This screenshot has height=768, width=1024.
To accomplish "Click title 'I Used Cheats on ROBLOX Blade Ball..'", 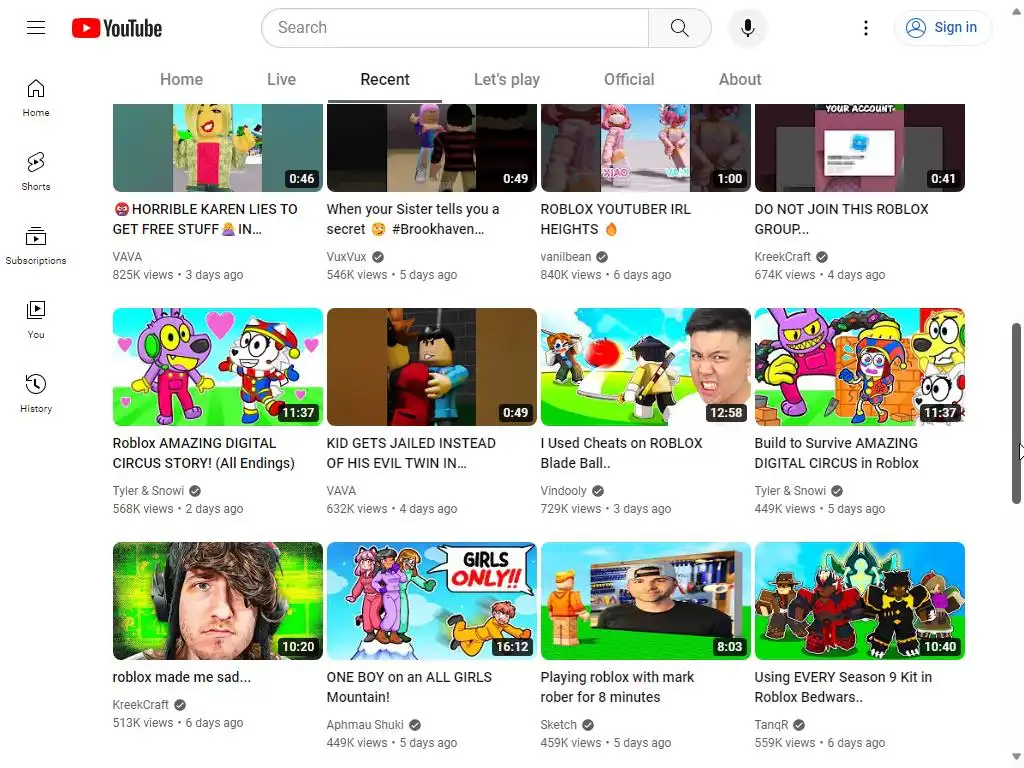I will click(x=621, y=453).
